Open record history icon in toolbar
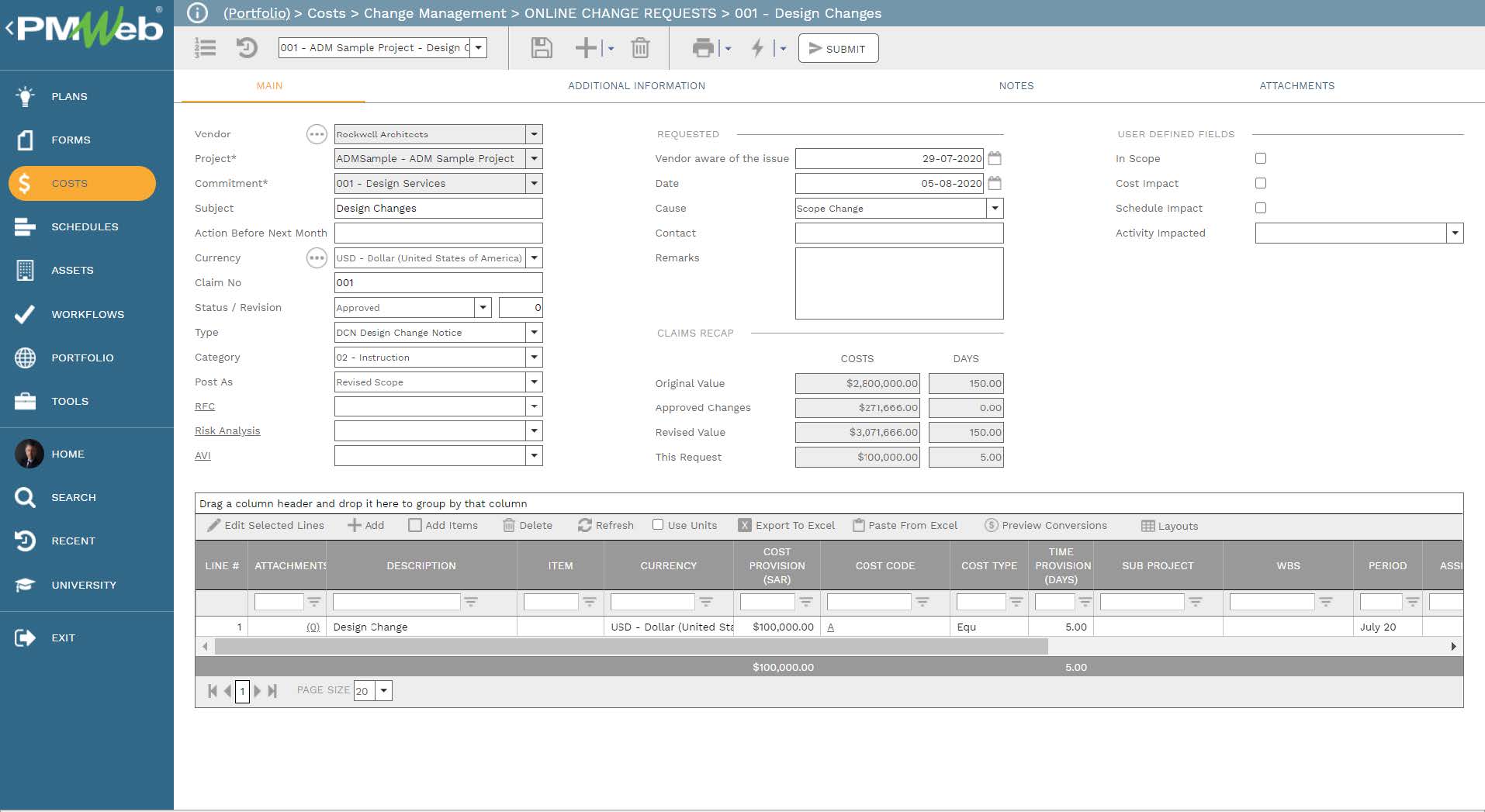The image size is (1485, 812). click(x=247, y=48)
